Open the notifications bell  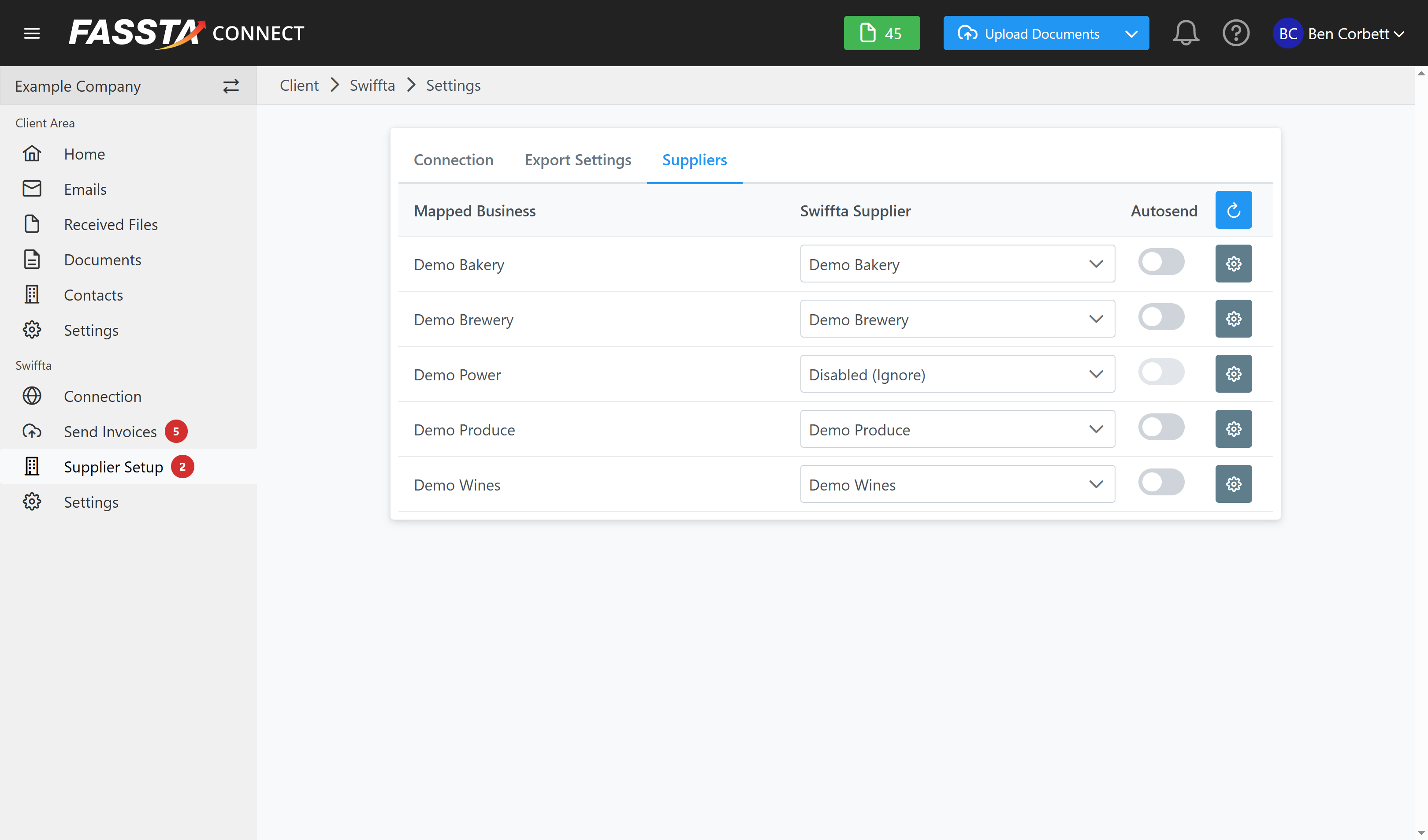(x=1186, y=33)
